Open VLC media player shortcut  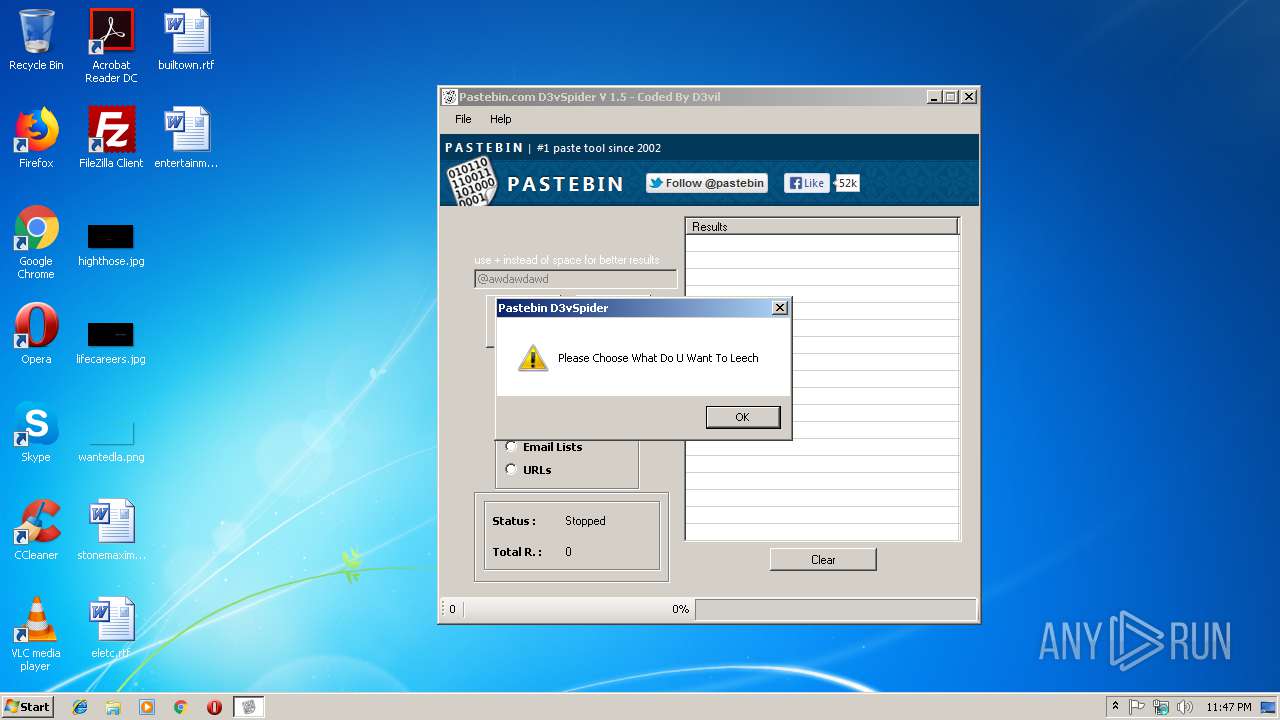click(x=36, y=635)
